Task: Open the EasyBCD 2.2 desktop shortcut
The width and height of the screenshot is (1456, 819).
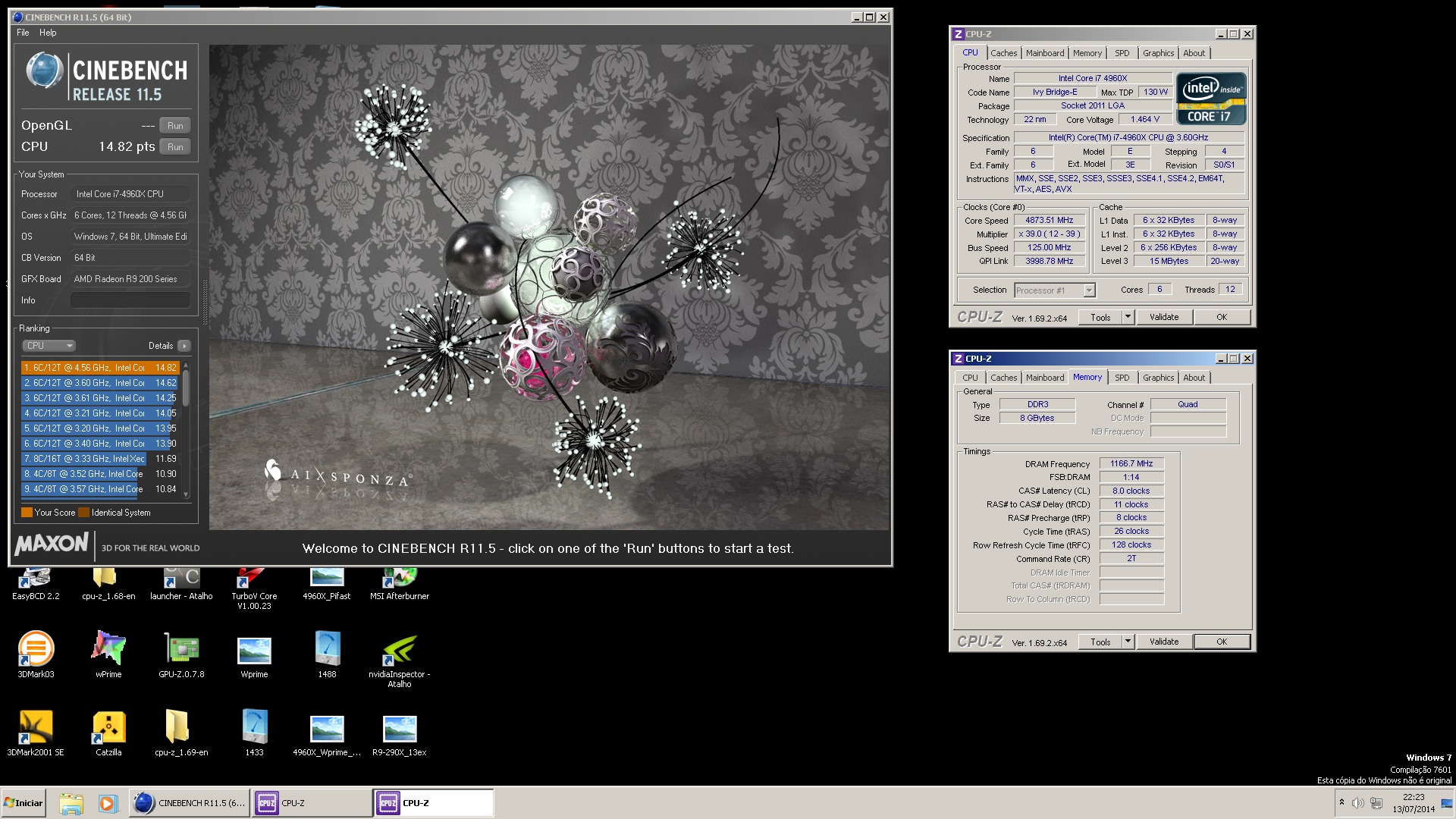Action: [x=35, y=582]
